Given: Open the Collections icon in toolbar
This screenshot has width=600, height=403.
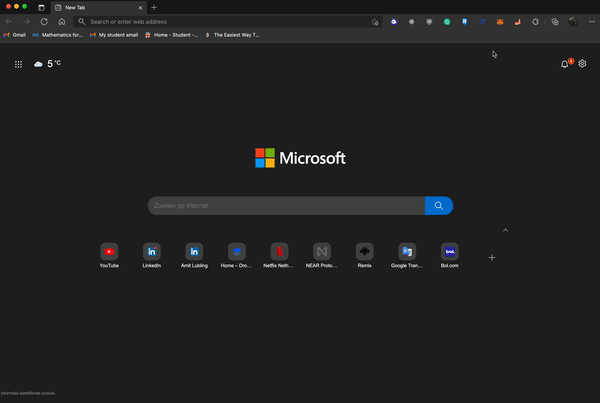Looking at the screenshot, I should click(555, 22).
